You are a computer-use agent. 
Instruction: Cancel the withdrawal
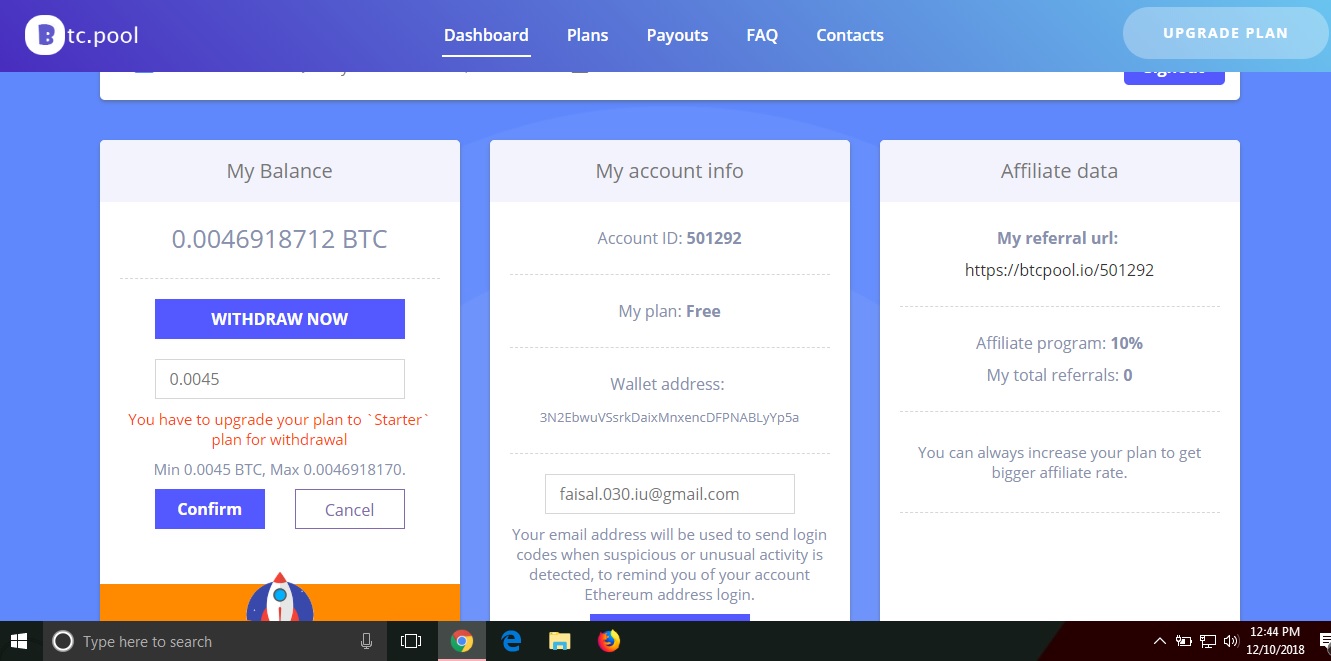click(350, 509)
